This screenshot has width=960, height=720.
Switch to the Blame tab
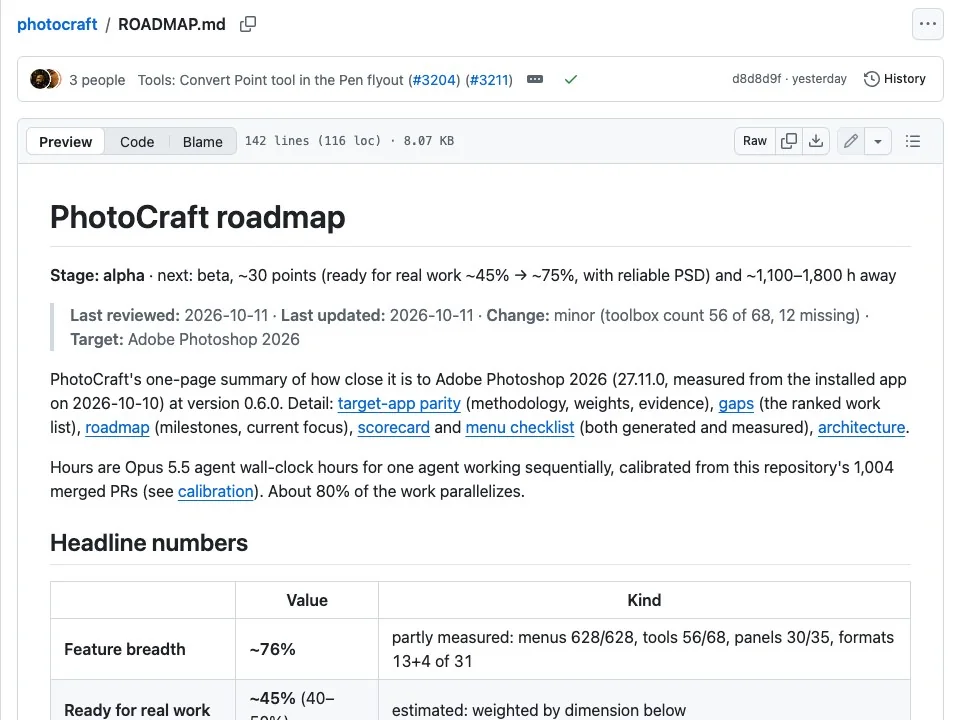203,141
